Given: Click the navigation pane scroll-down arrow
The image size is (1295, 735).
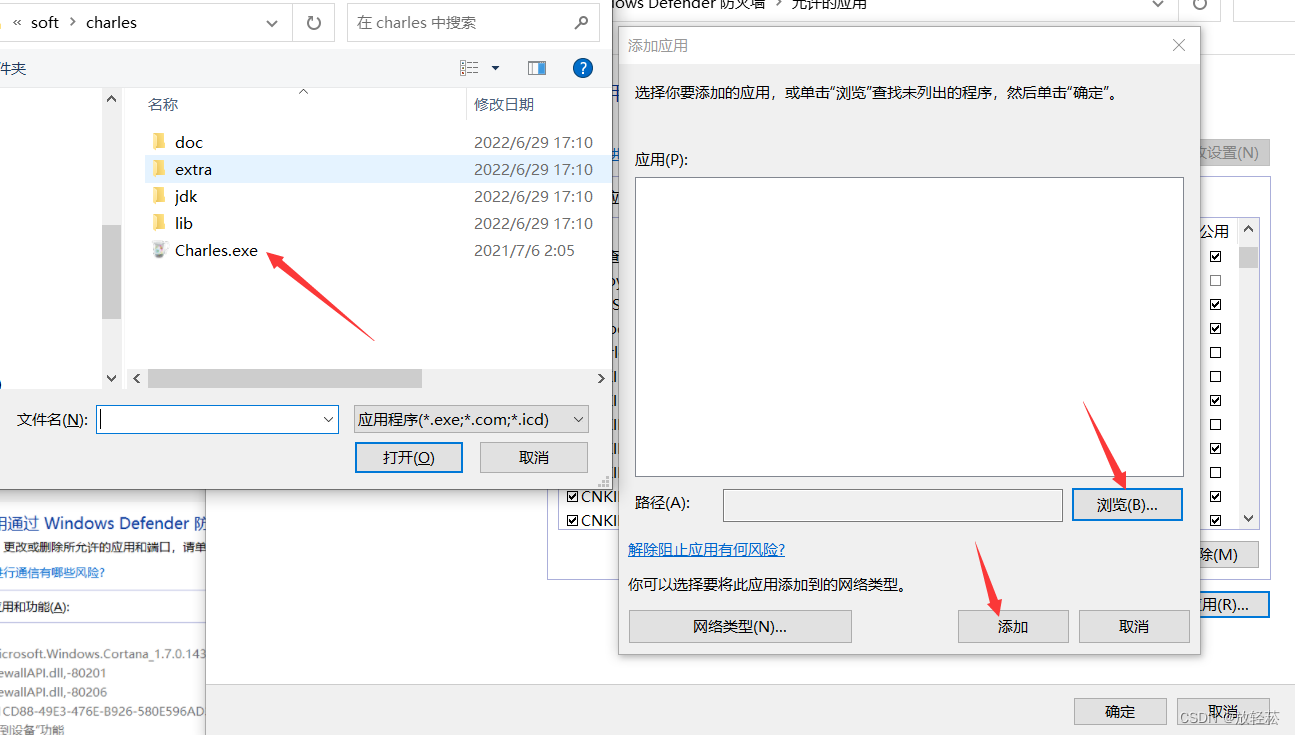Looking at the screenshot, I should [x=111, y=378].
